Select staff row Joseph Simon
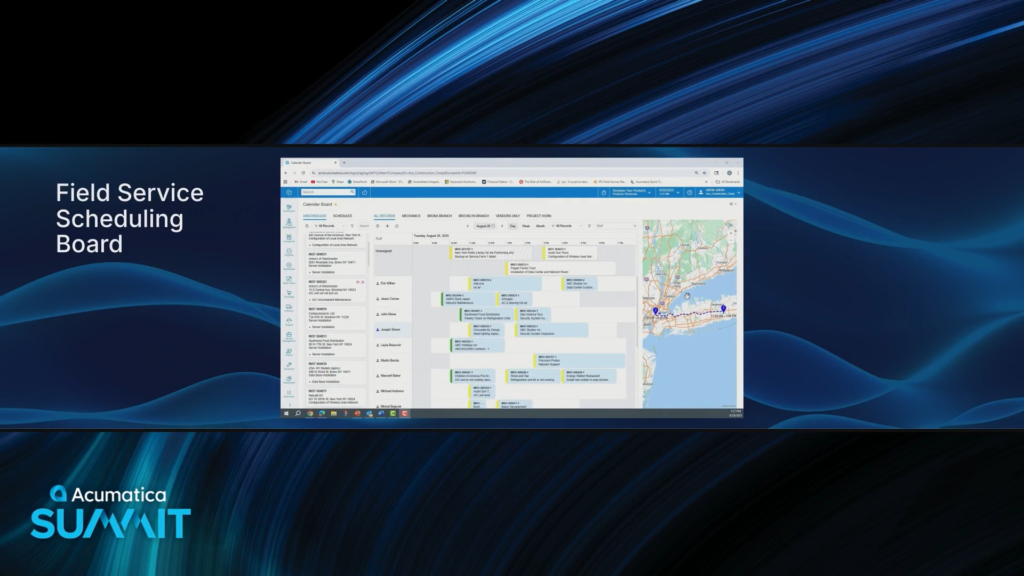 tap(390, 329)
